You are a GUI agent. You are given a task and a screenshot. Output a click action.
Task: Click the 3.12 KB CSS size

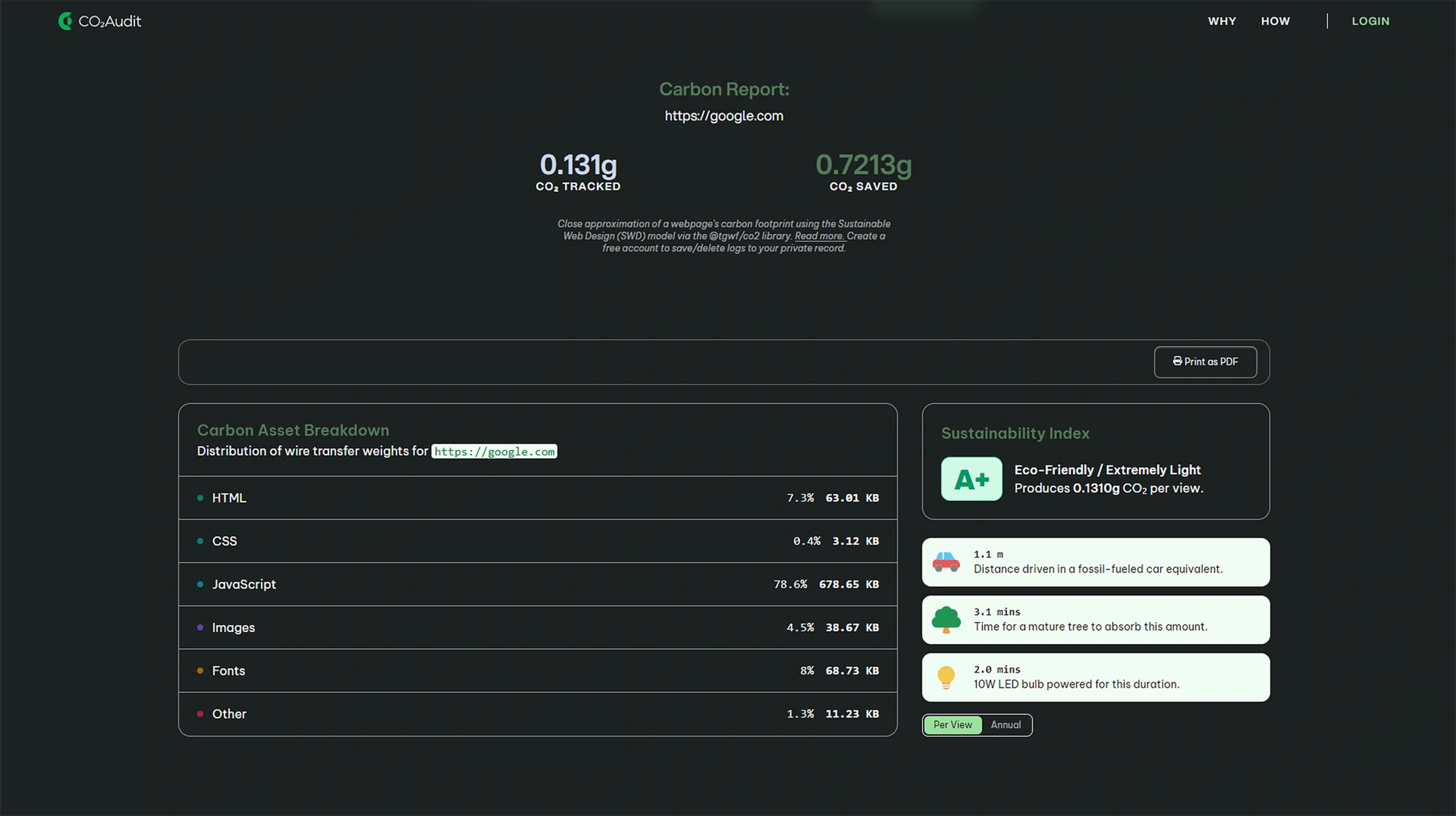[856, 541]
